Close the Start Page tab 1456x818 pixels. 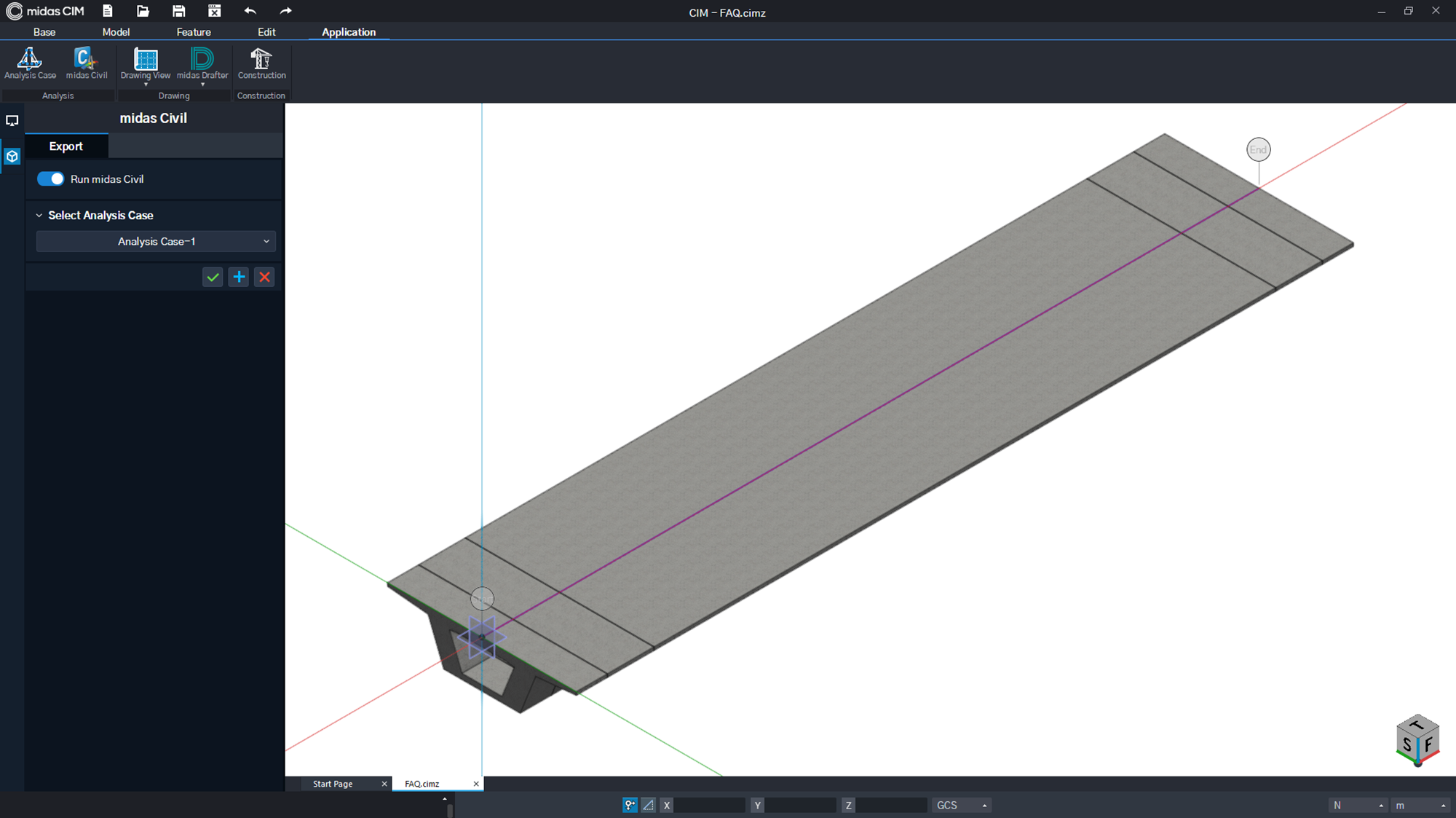[384, 784]
